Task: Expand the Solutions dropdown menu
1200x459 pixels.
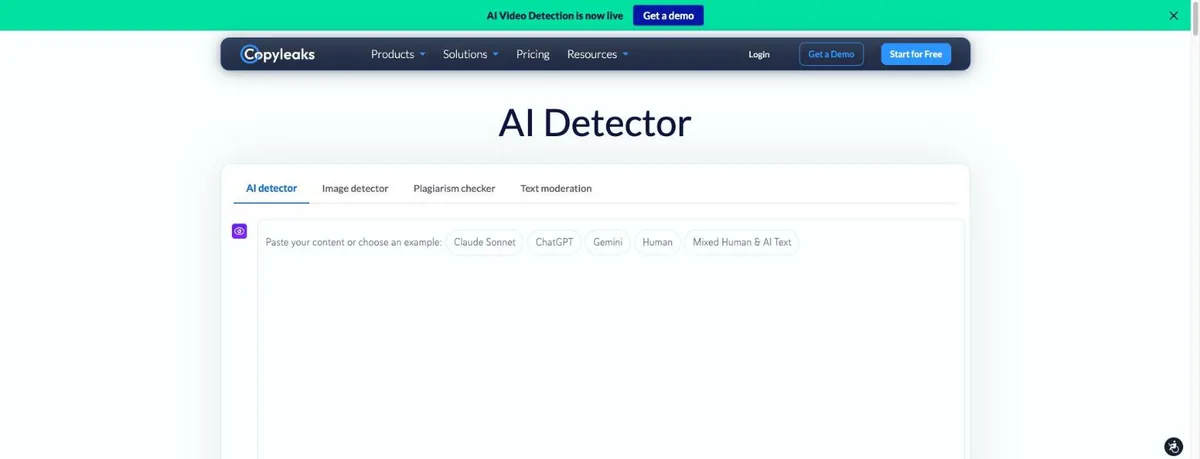Action: pos(471,54)
